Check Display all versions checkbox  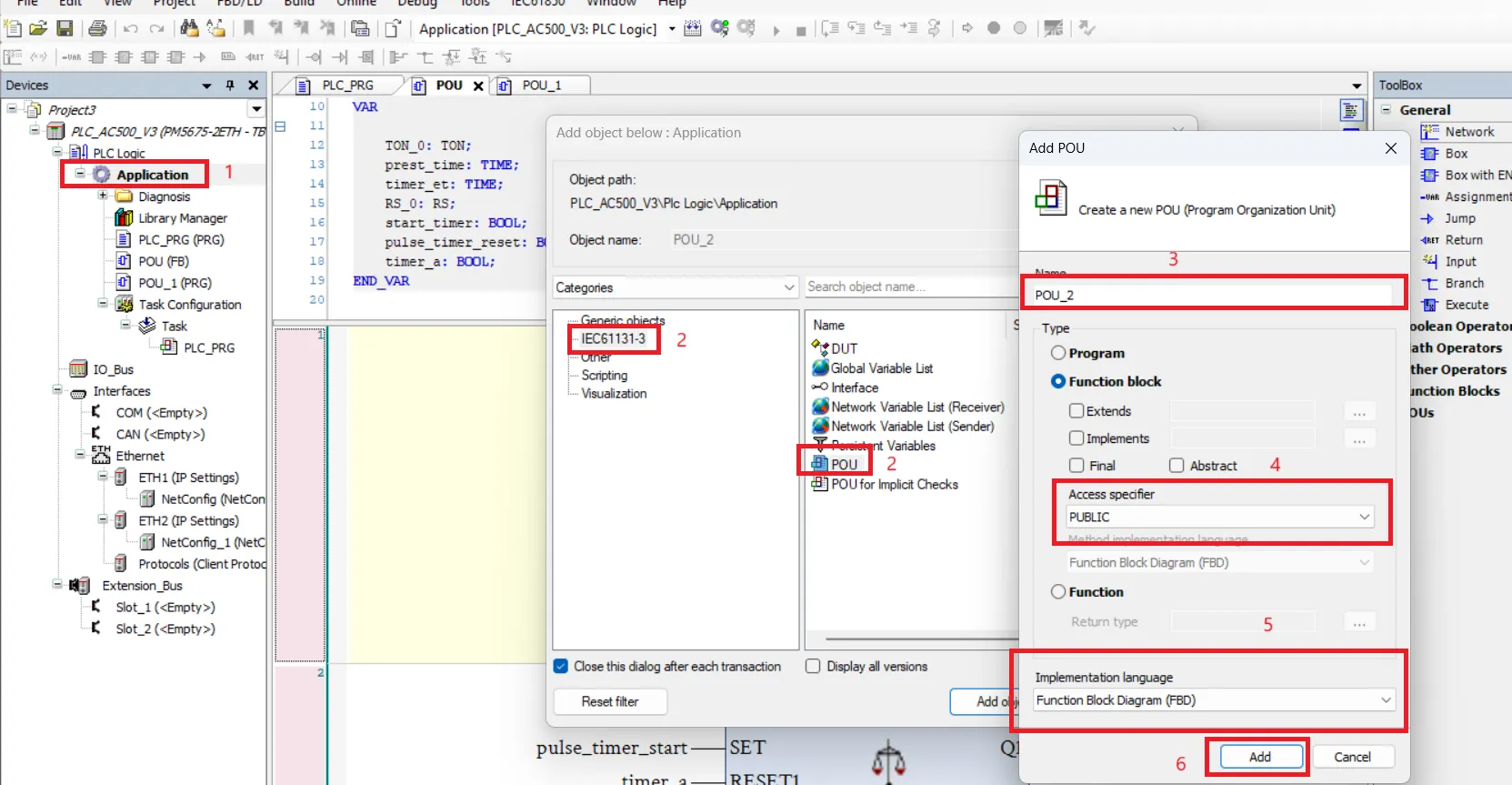pos(813,667)
